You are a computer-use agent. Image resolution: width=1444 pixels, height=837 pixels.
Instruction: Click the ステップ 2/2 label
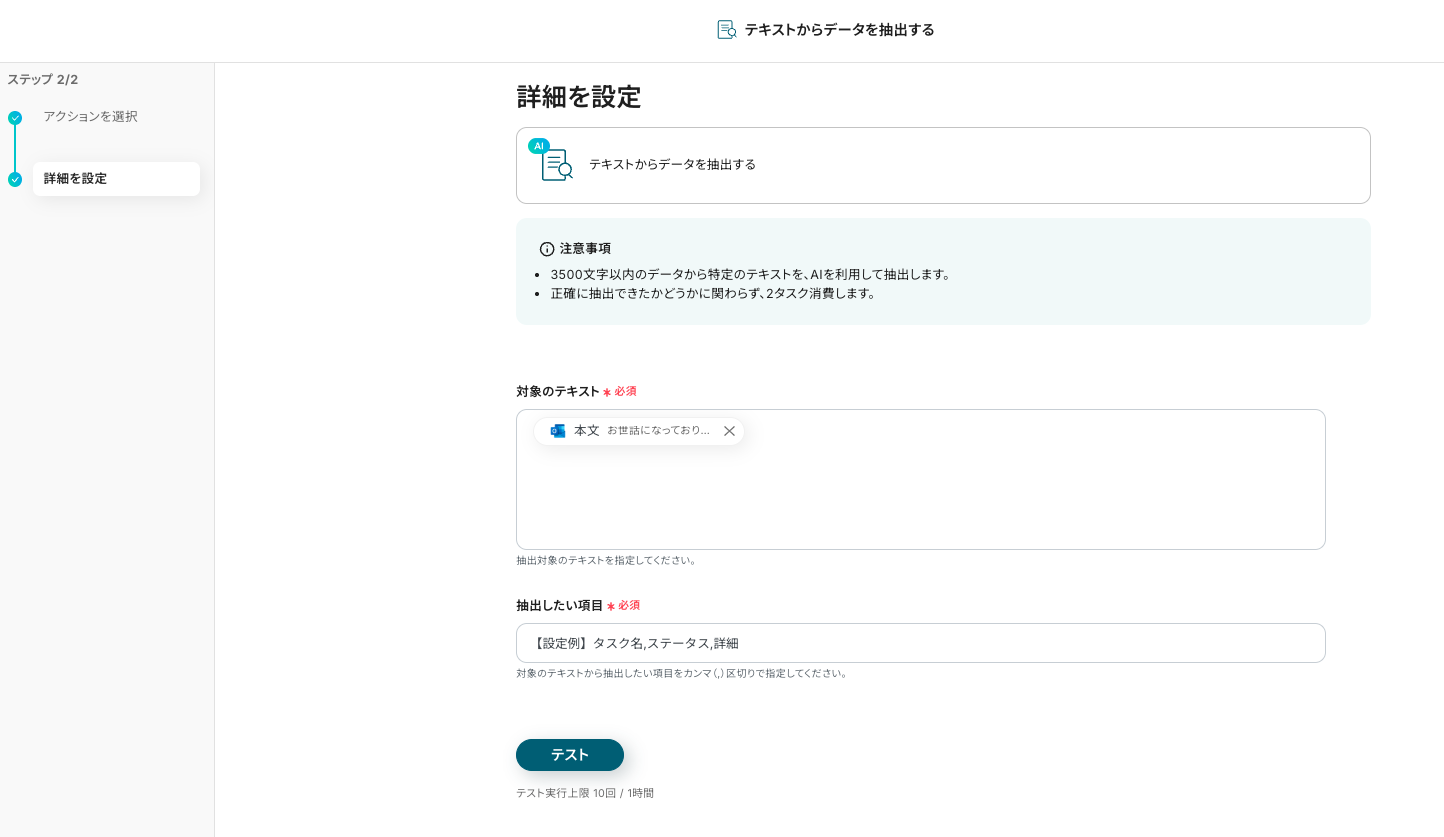(43, 79)
